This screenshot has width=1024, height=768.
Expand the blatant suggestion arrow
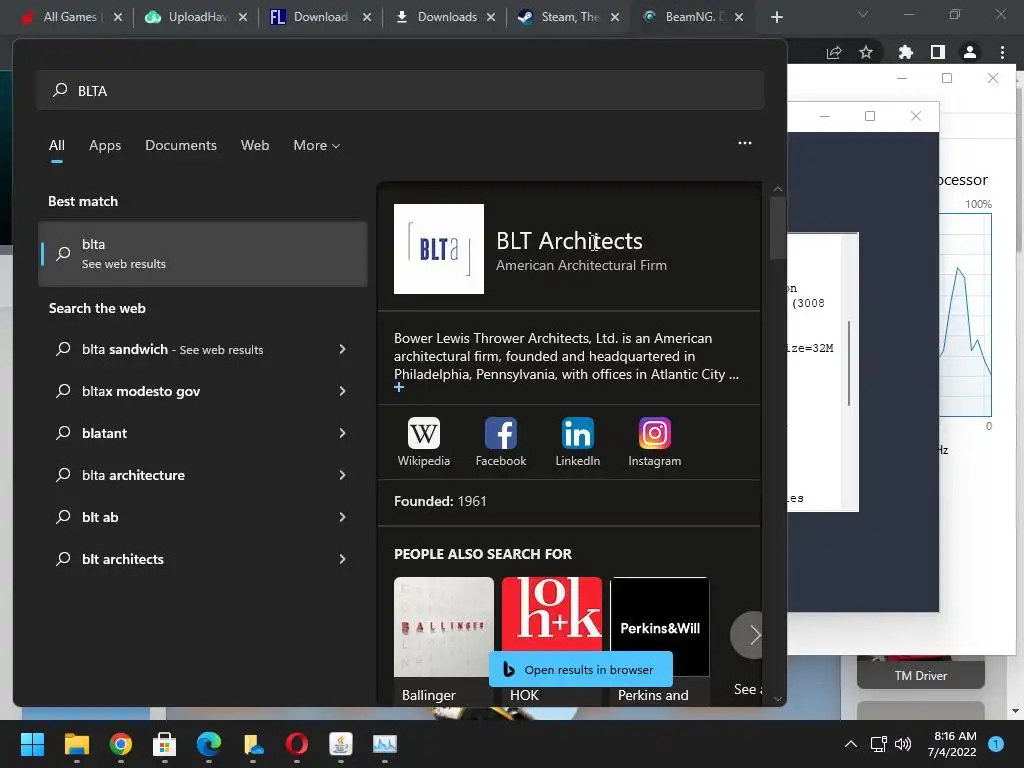pyautogui.click(x=342, y=433)
